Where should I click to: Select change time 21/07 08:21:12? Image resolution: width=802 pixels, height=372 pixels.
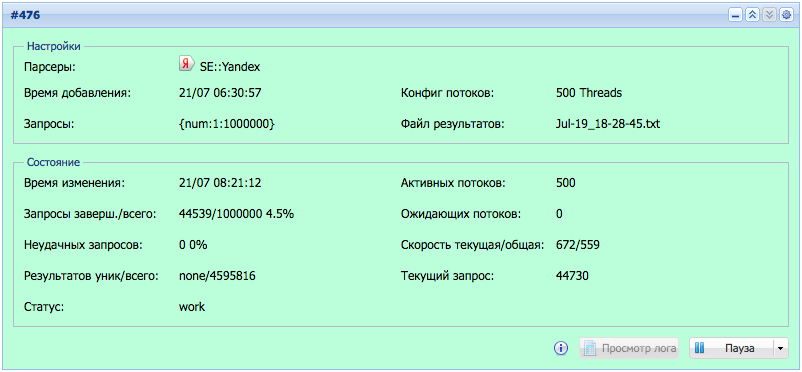pos(220,183)
